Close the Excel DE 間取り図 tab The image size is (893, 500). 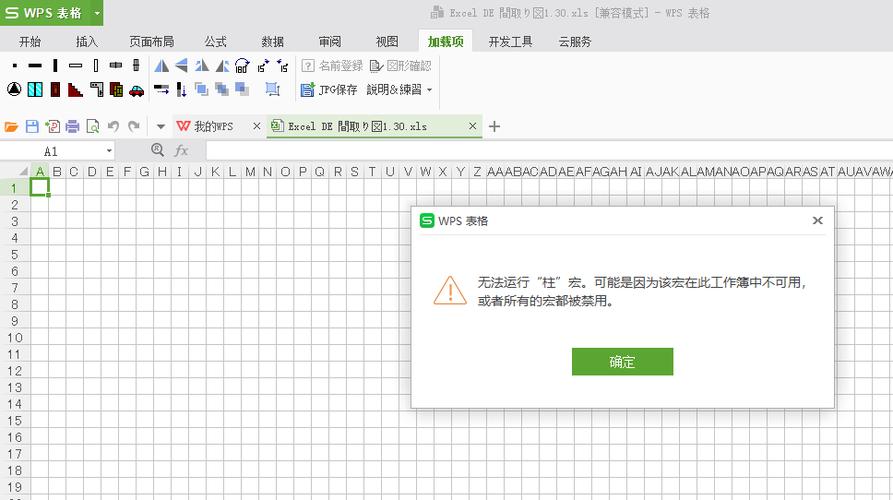pos(473,126)
